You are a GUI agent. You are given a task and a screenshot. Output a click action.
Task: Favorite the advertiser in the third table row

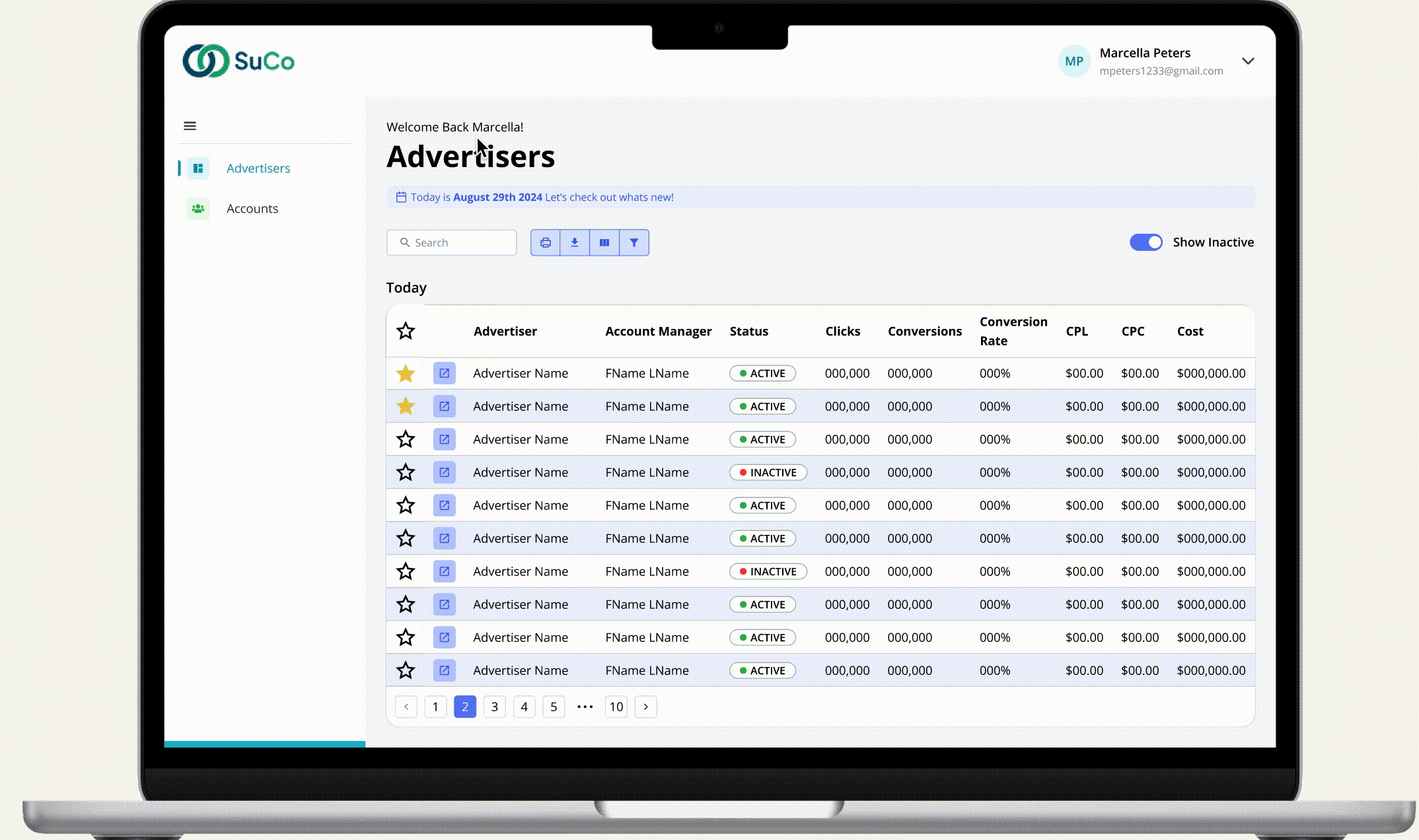(x=406, y=439)
